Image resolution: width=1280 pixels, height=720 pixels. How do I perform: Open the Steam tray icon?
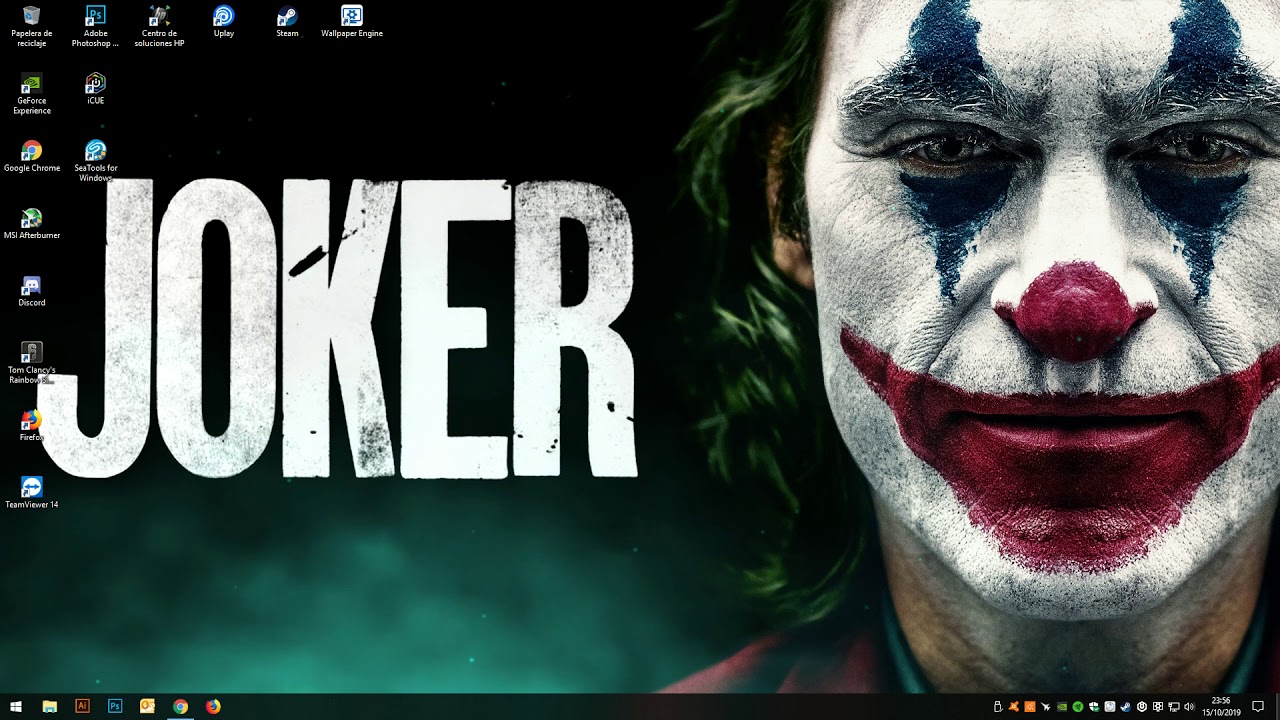[x=1126, y=707]
